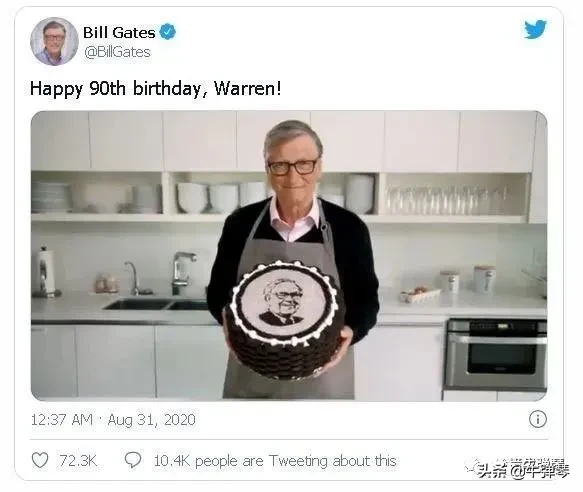
Task: Click the Twitter bird logo
Action: pos(535,29)
